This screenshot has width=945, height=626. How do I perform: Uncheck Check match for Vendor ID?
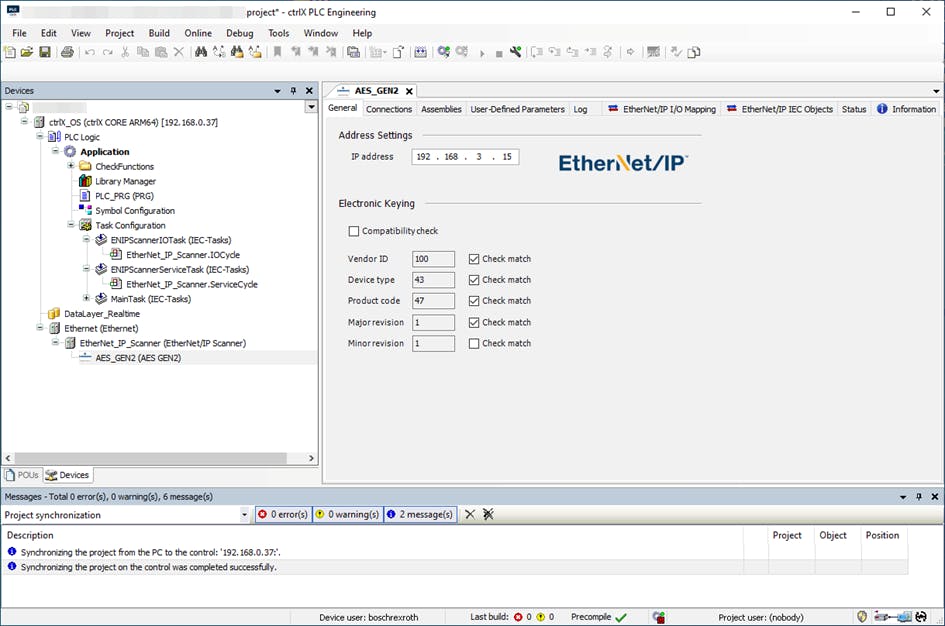[x=474, y=259]
